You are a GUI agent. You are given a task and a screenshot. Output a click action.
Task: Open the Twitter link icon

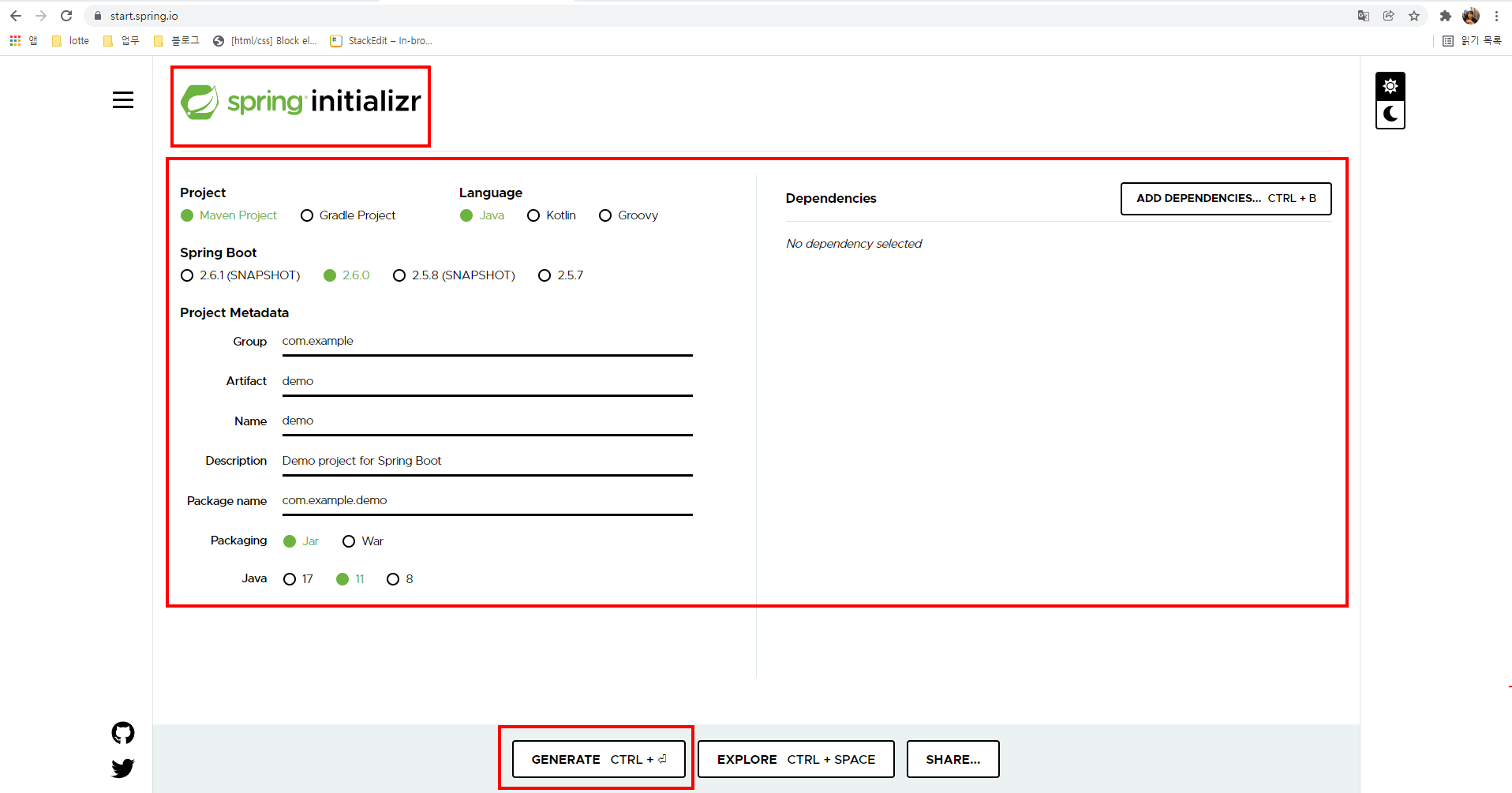click(x=123, y=768)
